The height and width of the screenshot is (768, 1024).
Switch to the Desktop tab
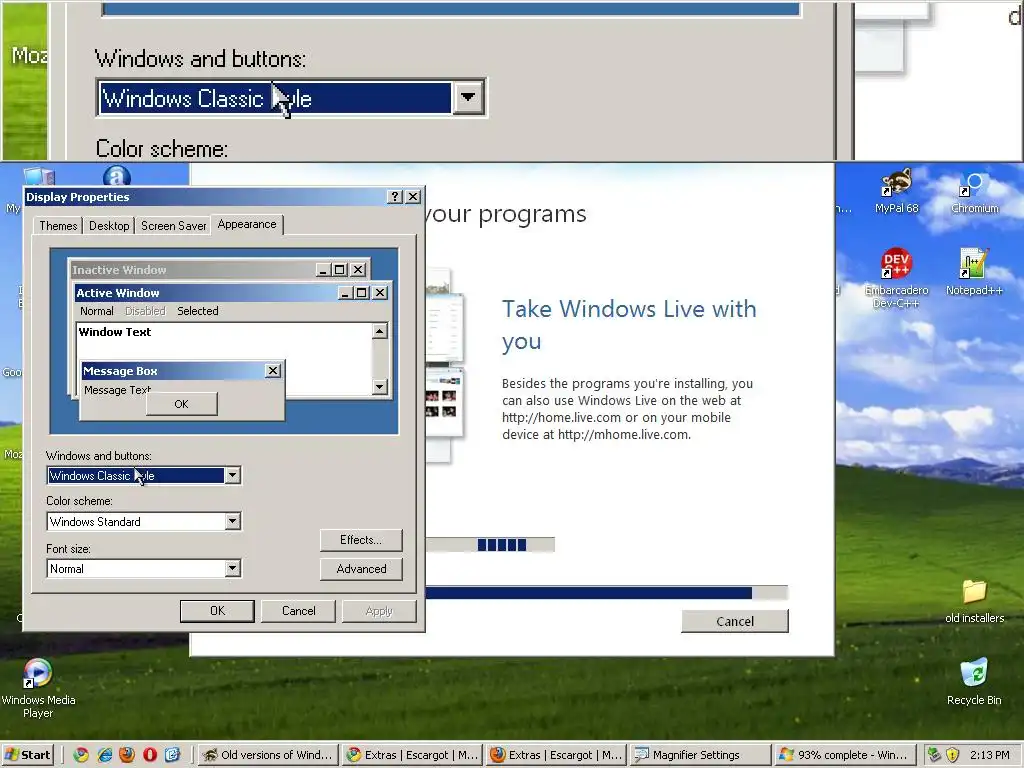pos(109,226)
